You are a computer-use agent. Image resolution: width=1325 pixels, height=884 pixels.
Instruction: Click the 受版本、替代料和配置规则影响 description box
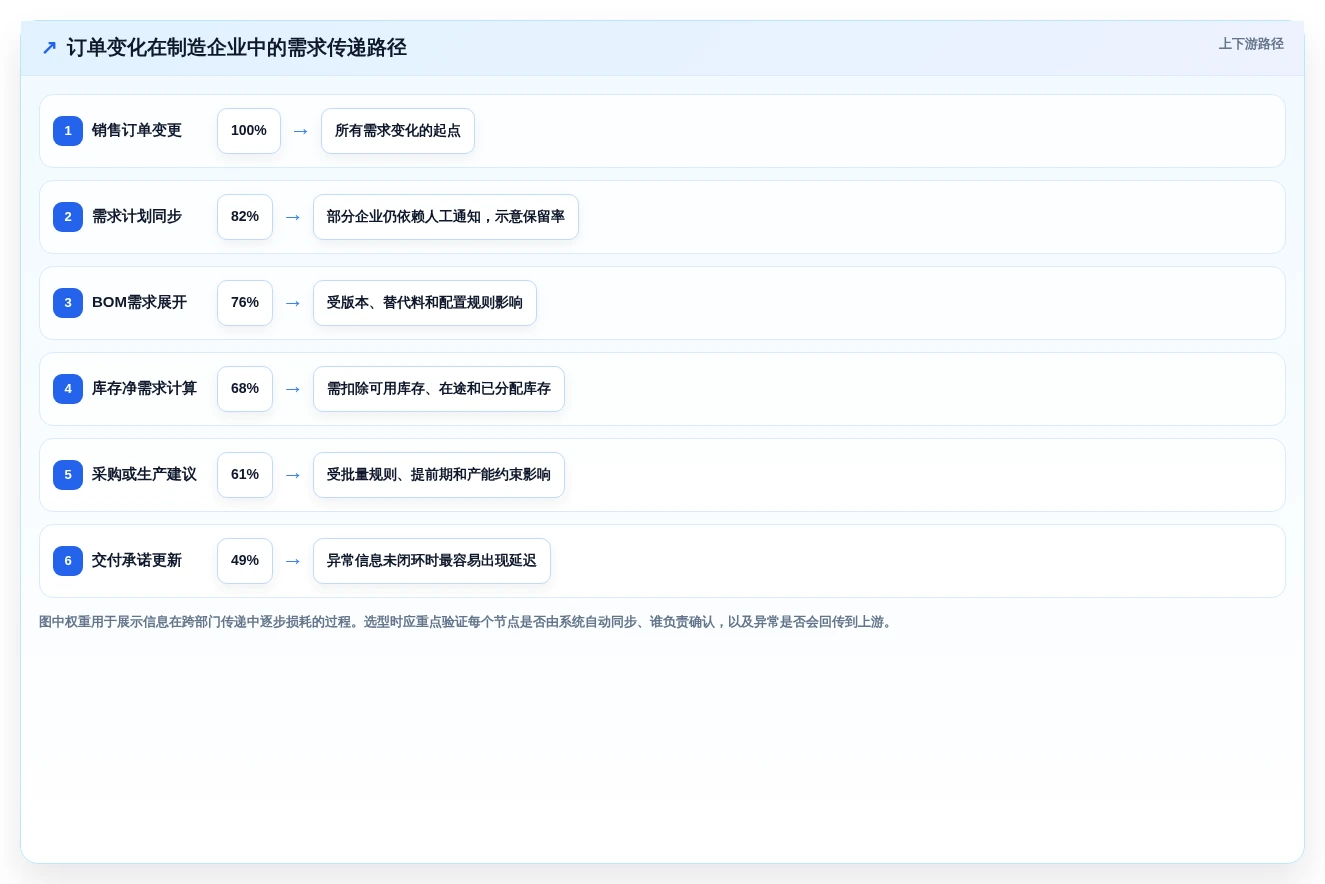[x=425, y=303]
